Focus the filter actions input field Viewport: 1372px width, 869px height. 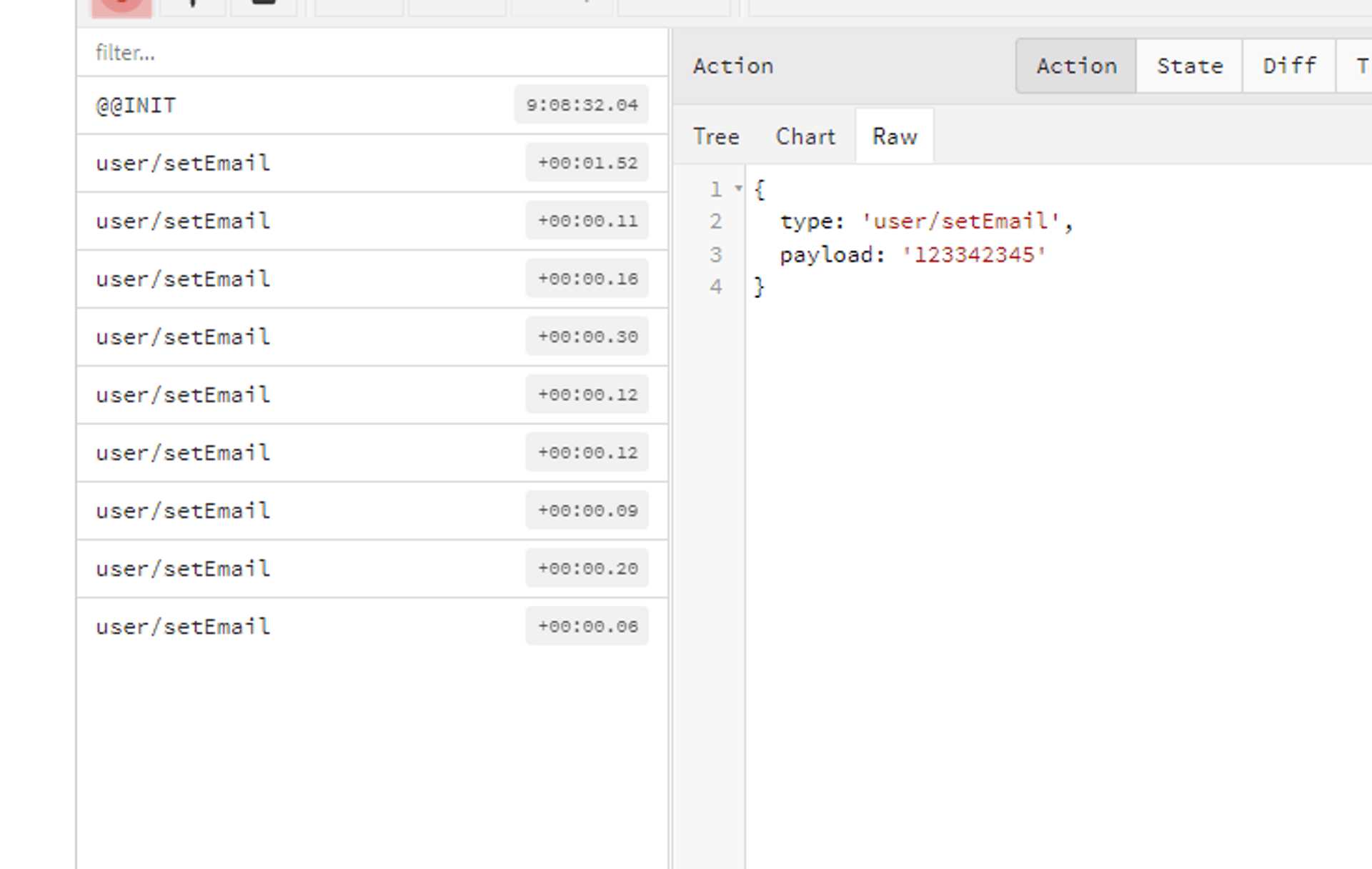pyautogui.click(x=372, y=53)
